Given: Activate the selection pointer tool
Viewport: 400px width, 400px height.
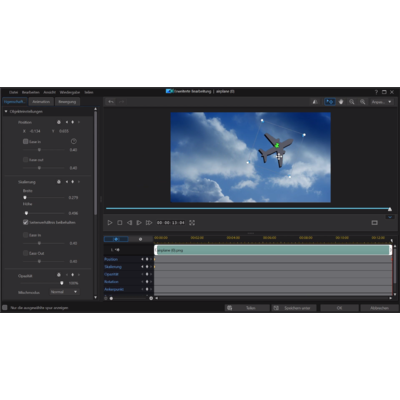Looking at the screenshot, I should tap(330, 102).
